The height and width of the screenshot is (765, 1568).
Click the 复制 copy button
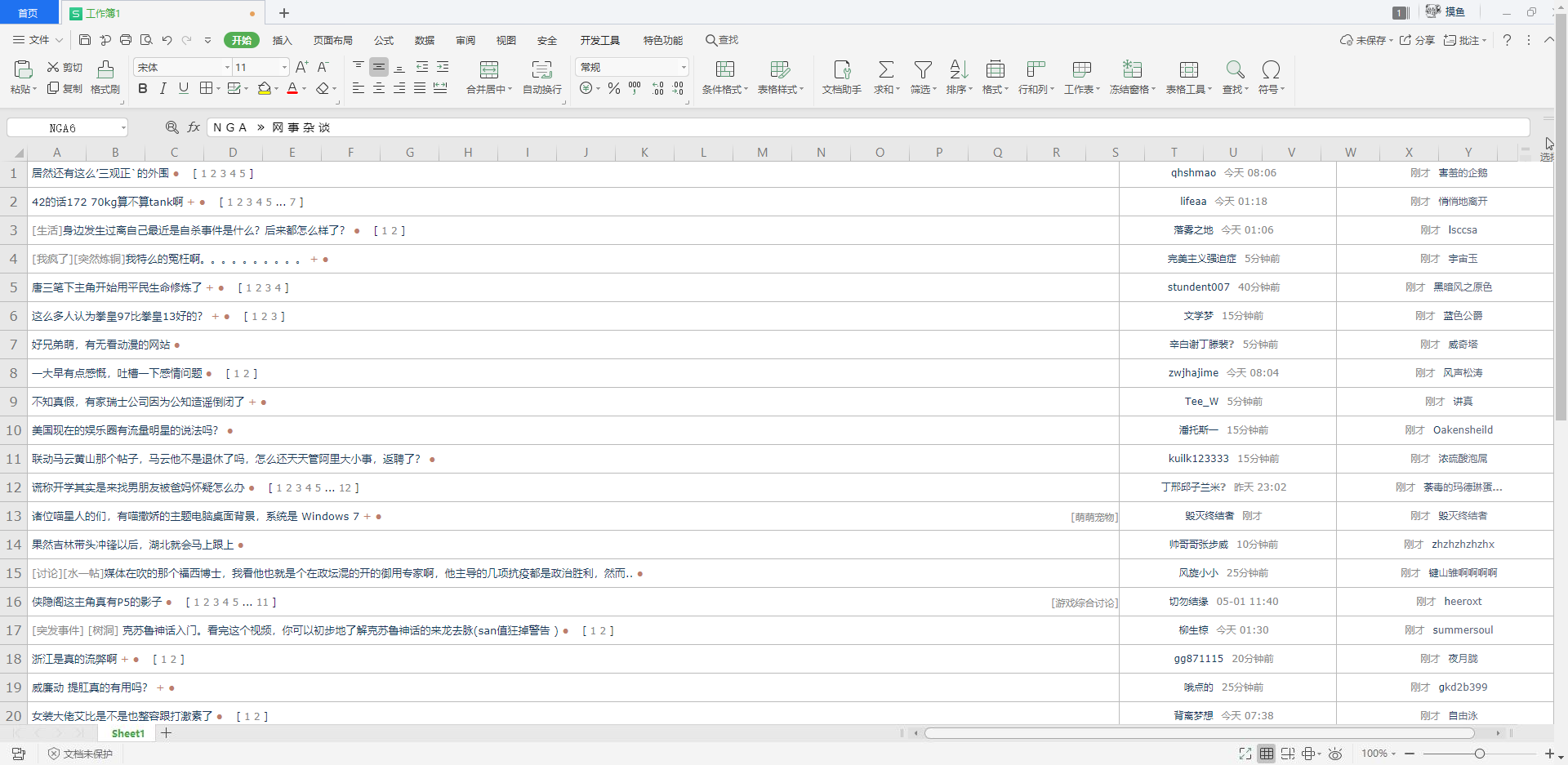65,88
